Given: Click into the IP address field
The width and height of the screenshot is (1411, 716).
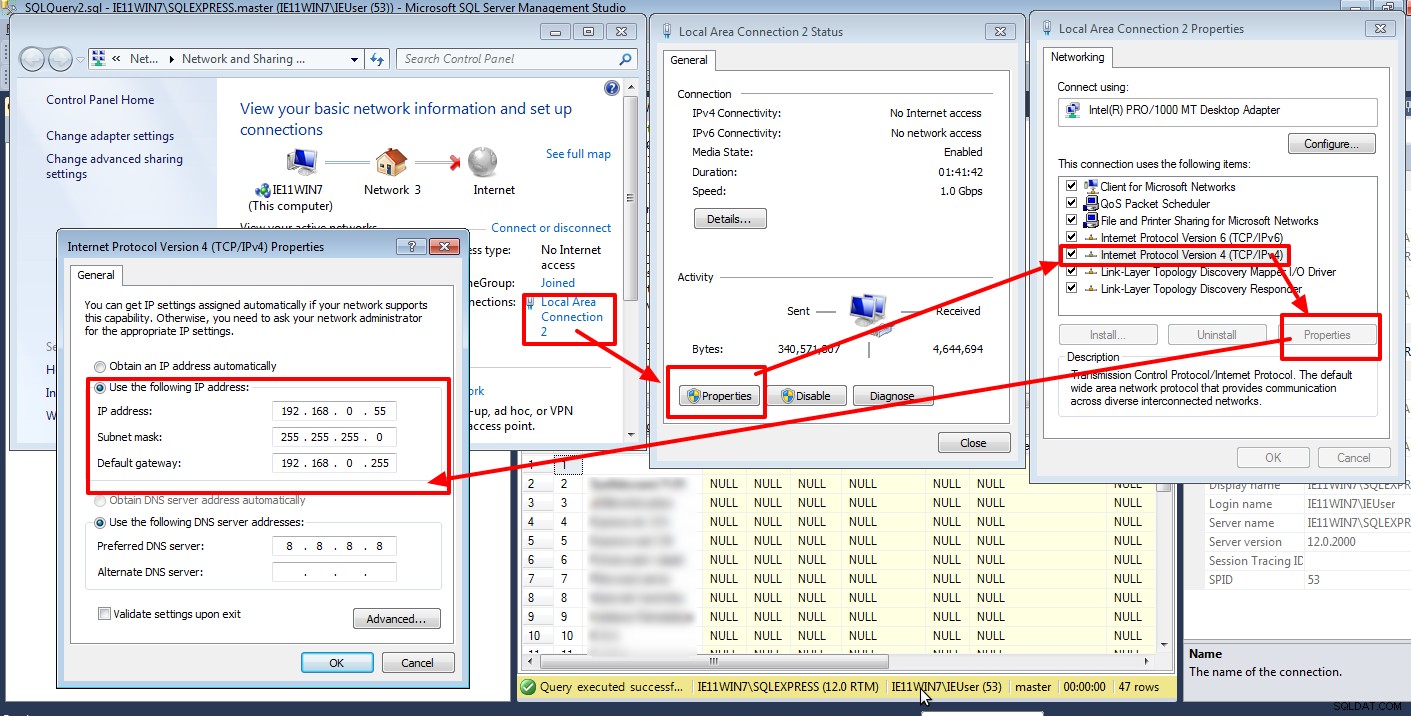Looking at the screenshot, I should [334, 411].
